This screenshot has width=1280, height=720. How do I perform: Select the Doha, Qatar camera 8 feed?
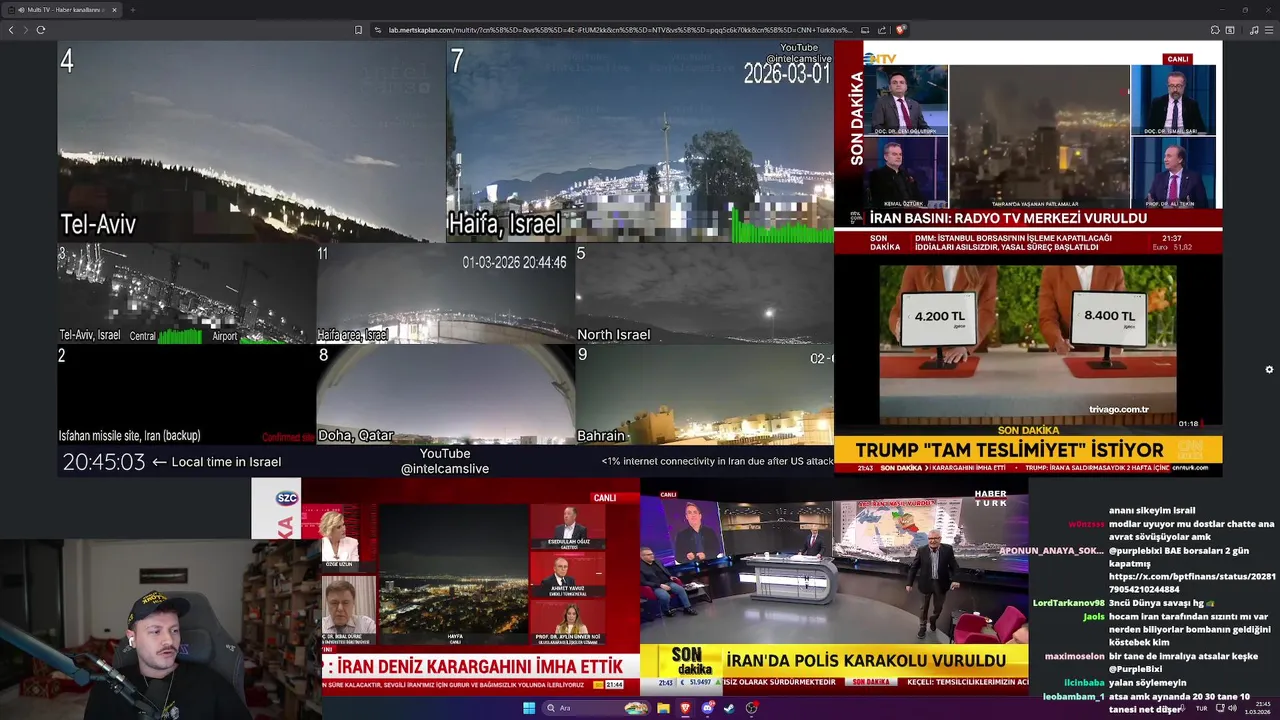coord(445,395)
